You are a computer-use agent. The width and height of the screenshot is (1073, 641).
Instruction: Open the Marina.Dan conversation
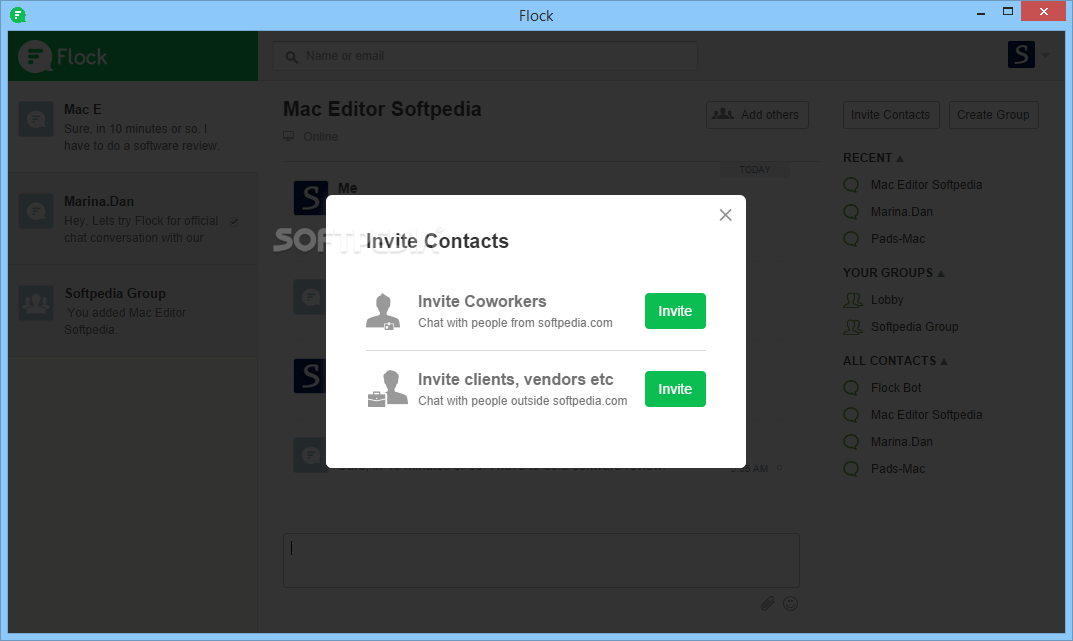(x=133, y=219)
